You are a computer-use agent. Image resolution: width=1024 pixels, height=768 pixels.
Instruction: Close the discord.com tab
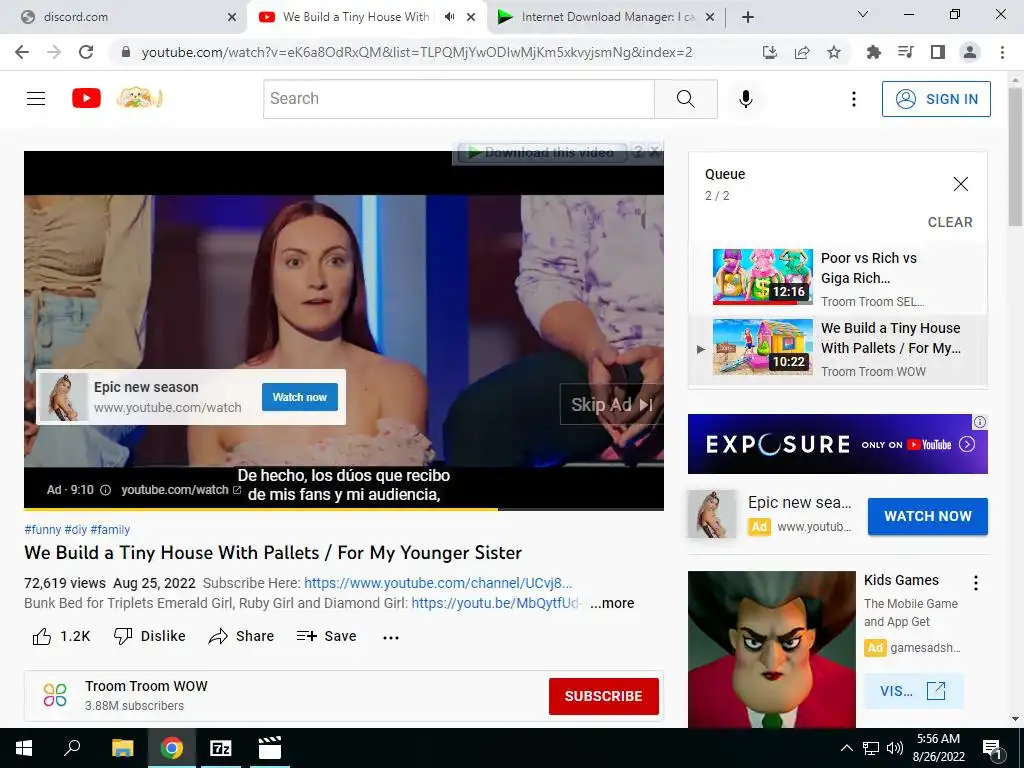click(x=232, y=17)
